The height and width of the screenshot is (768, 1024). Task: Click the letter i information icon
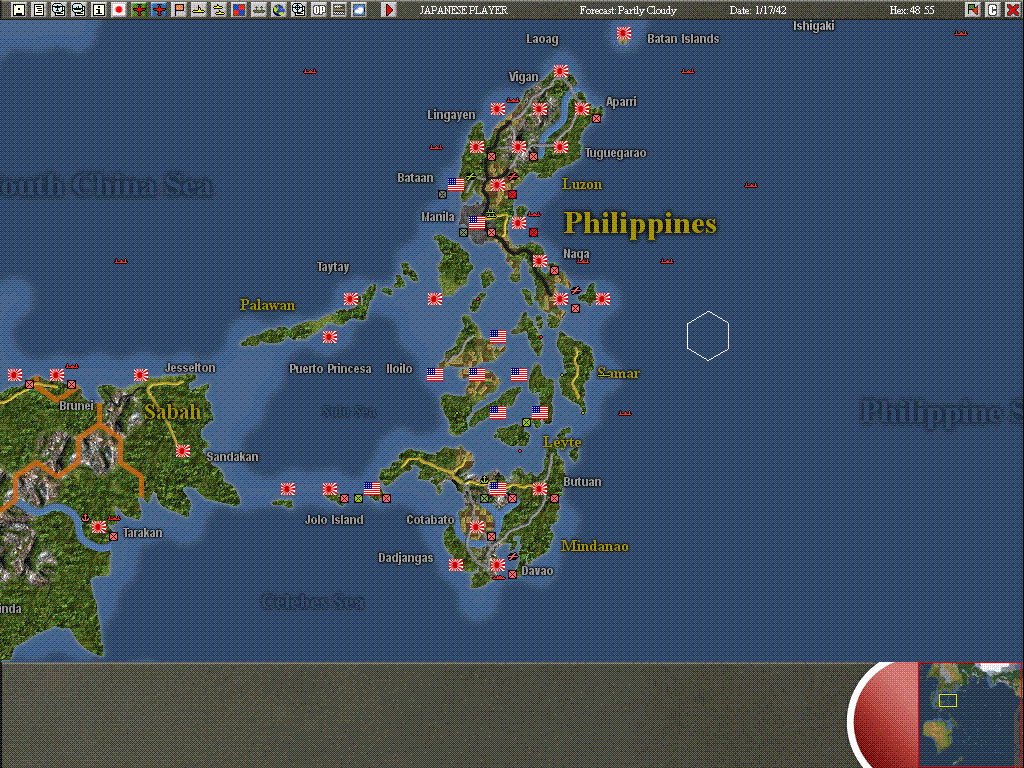99,10
